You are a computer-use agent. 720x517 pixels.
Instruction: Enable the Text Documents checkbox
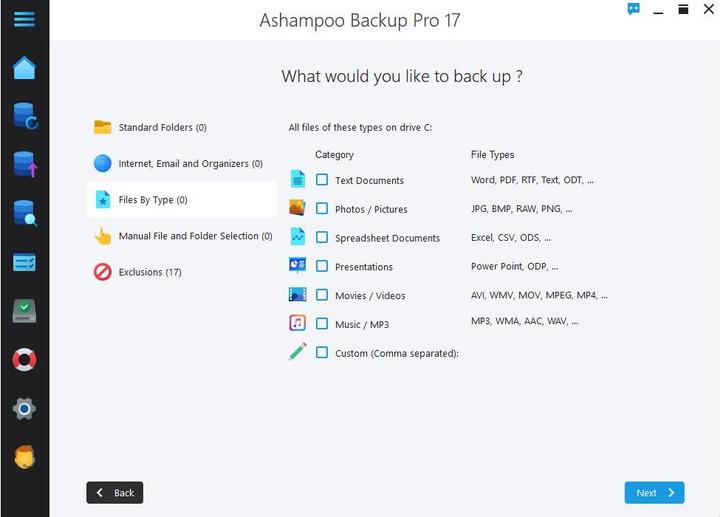click(x=322, y=180)
